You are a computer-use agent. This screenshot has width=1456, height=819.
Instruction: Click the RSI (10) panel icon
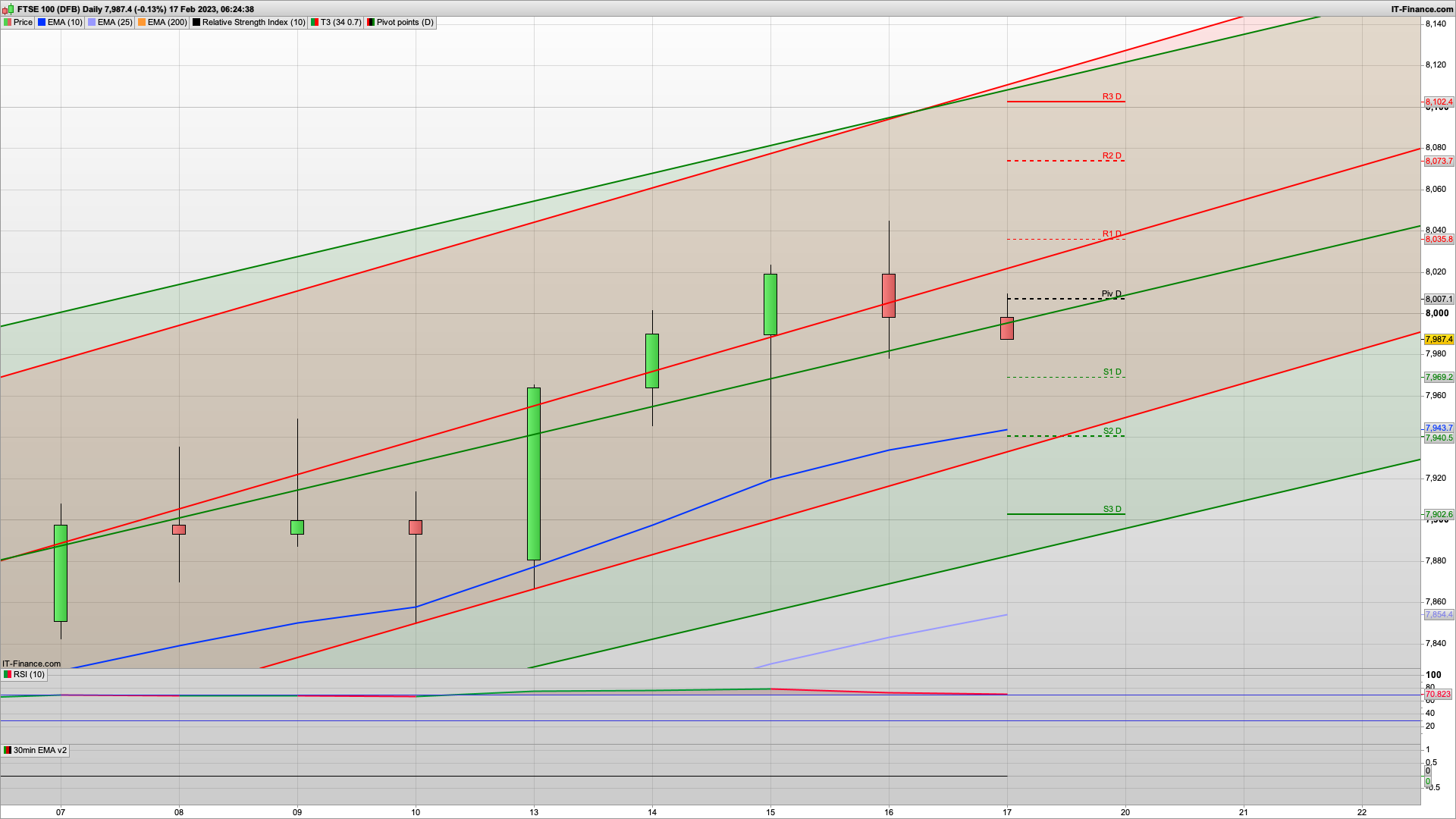[8, 675]
